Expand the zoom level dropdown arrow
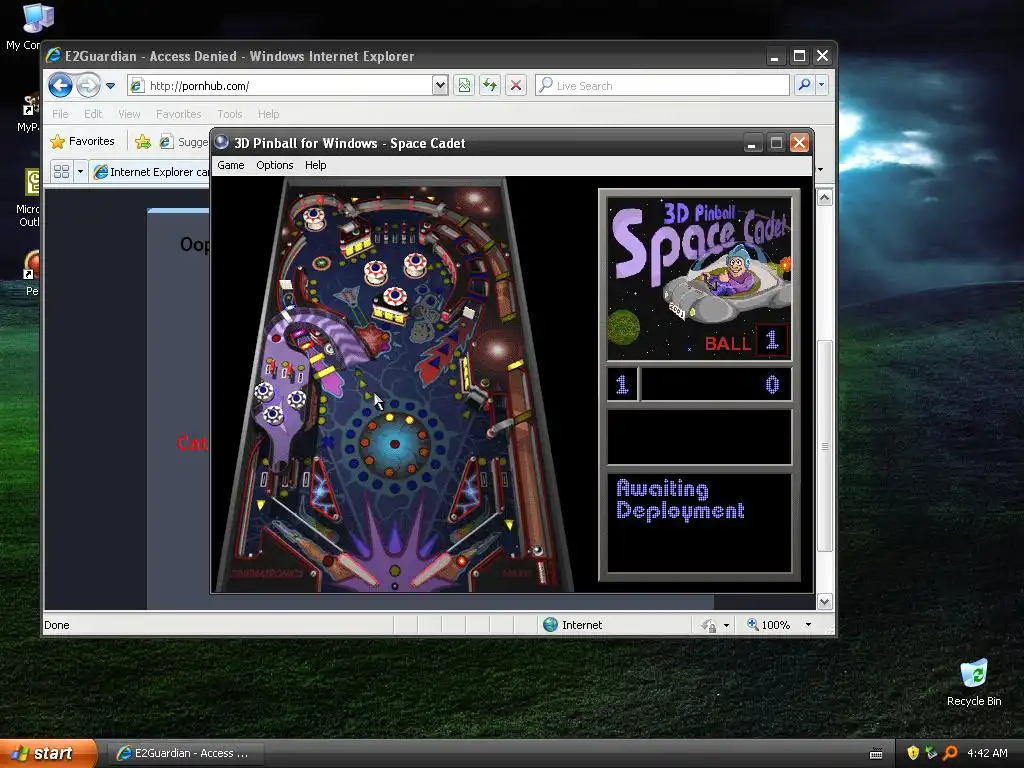The width and height of the screenshot is (1024, 768). click(x=808, y=625)
